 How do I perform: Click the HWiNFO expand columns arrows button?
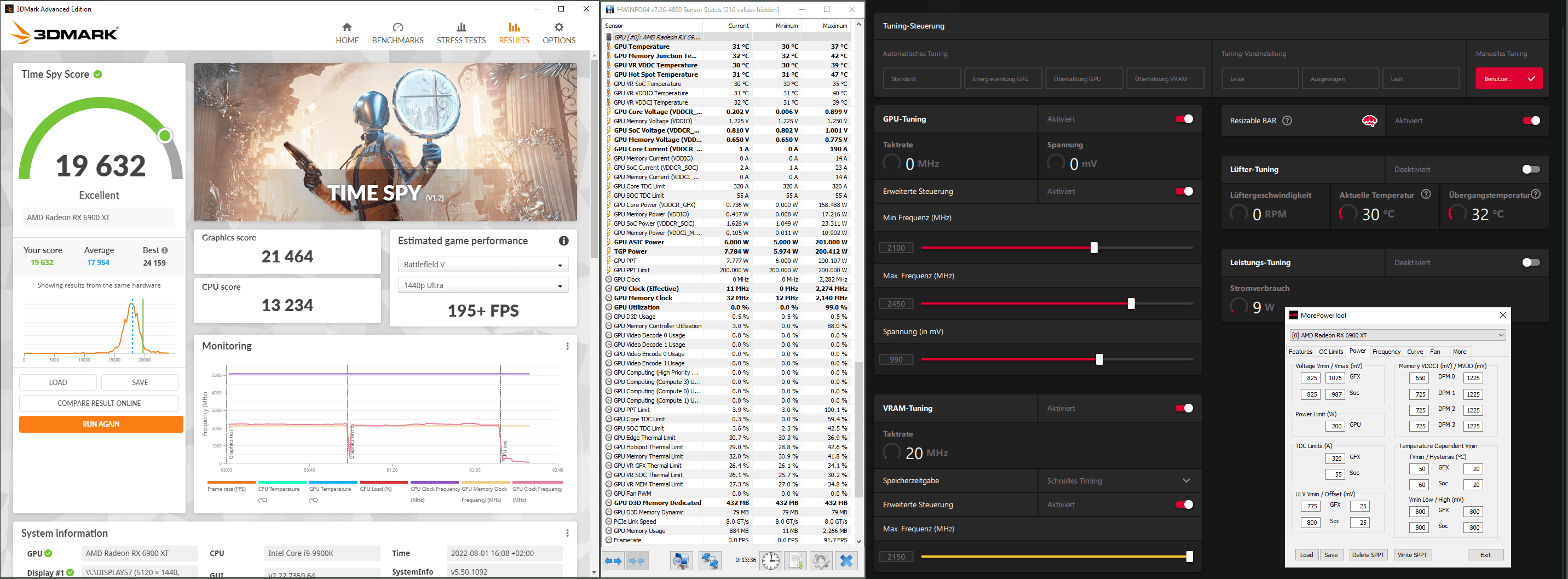[x=613, y=561]
